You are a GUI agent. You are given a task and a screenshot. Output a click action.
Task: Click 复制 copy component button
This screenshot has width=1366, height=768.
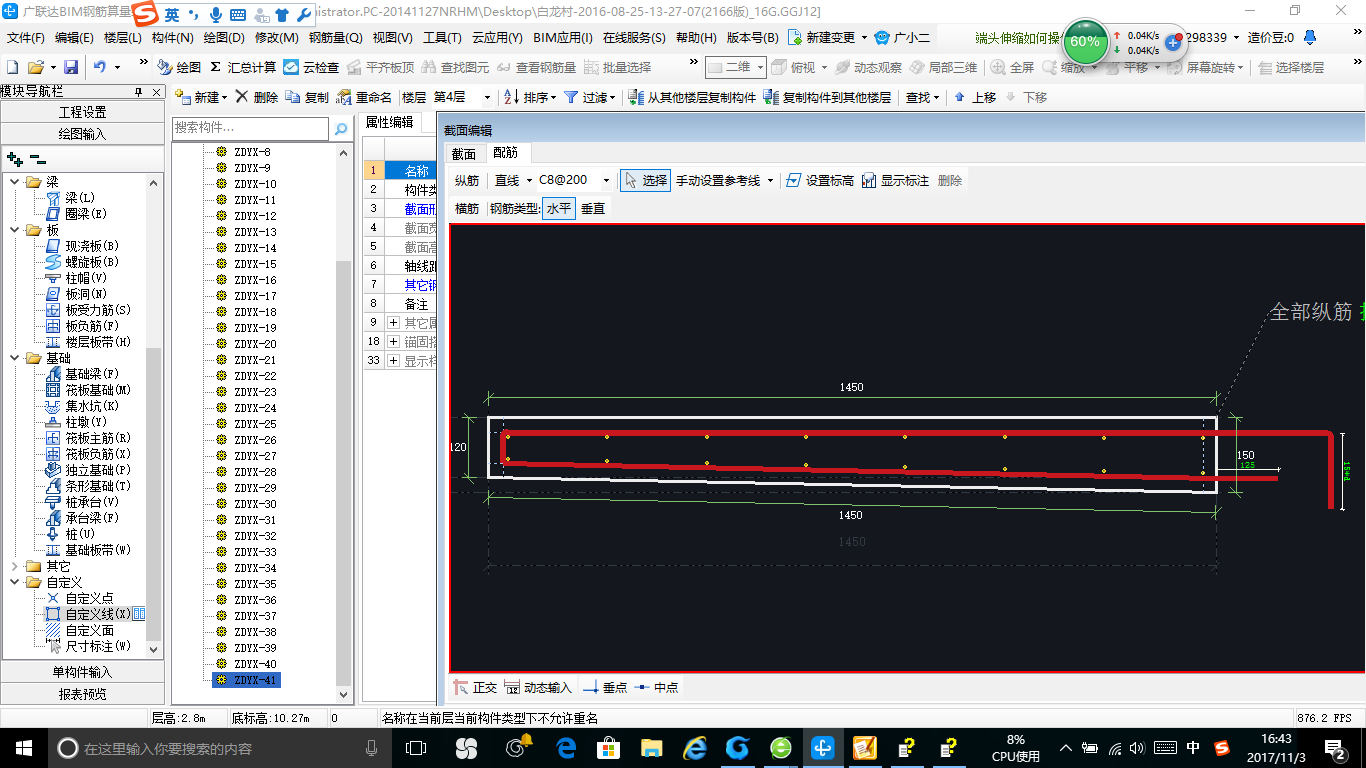point(307,97)
